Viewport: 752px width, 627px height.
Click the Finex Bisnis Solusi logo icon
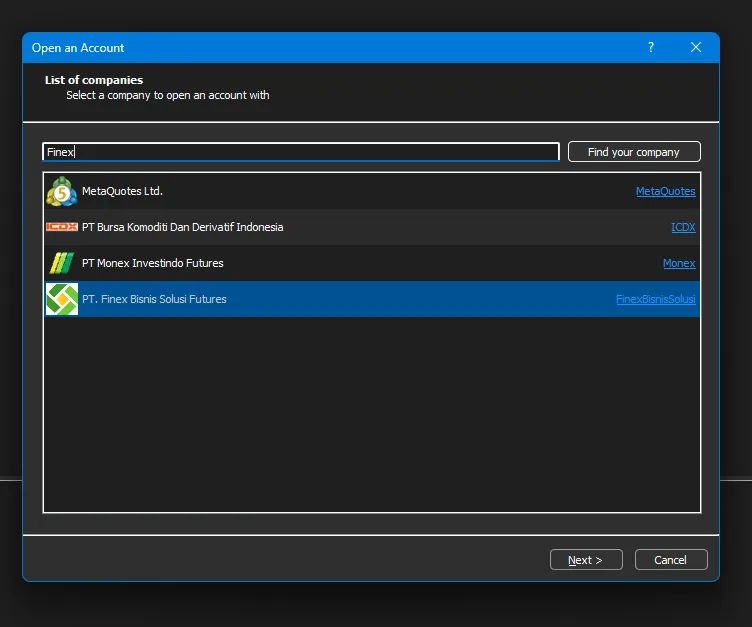coord(61,299)
